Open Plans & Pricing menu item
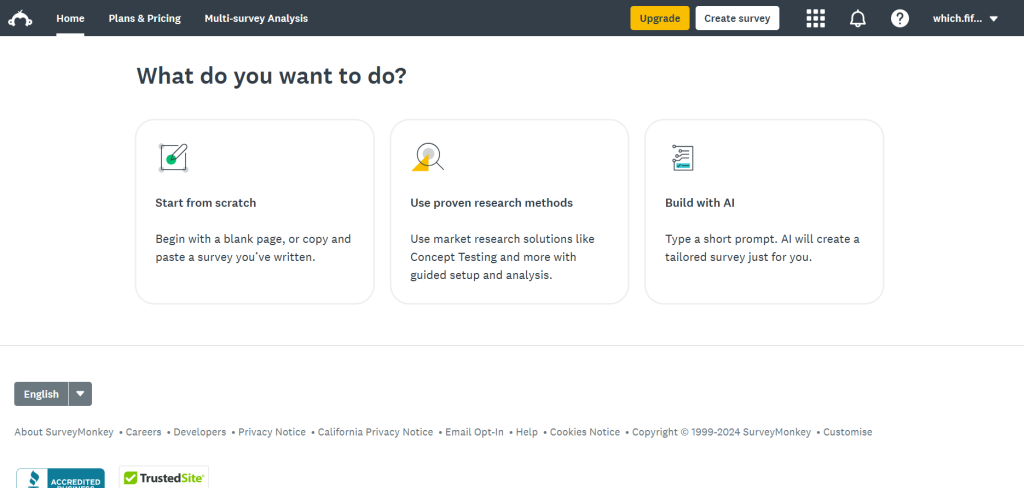Screen dimensions: 1024x488 click(144, 18)
